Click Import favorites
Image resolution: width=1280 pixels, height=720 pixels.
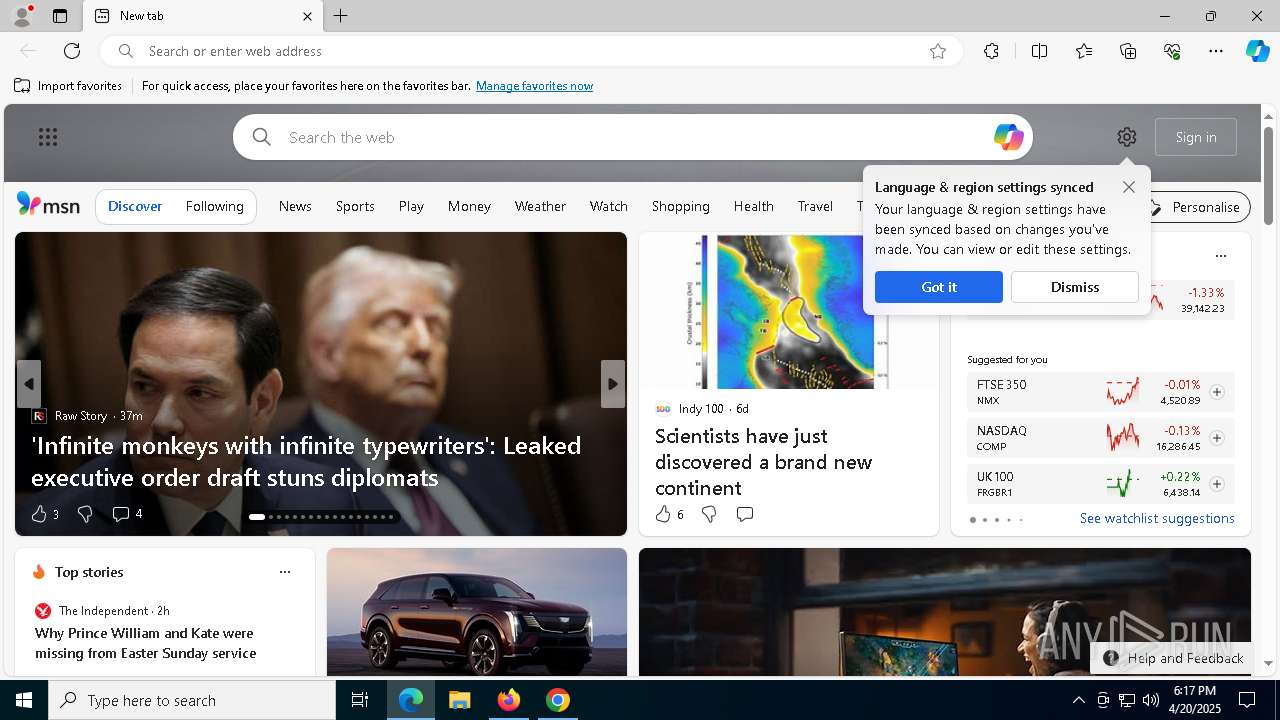(68, 86)
